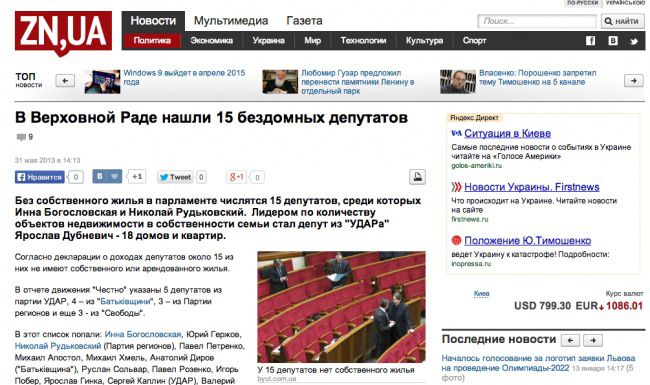Screen dimensions: 650x385
Task: Read Любомир Гузар Lenin monuments story
Action: (357, 82)
